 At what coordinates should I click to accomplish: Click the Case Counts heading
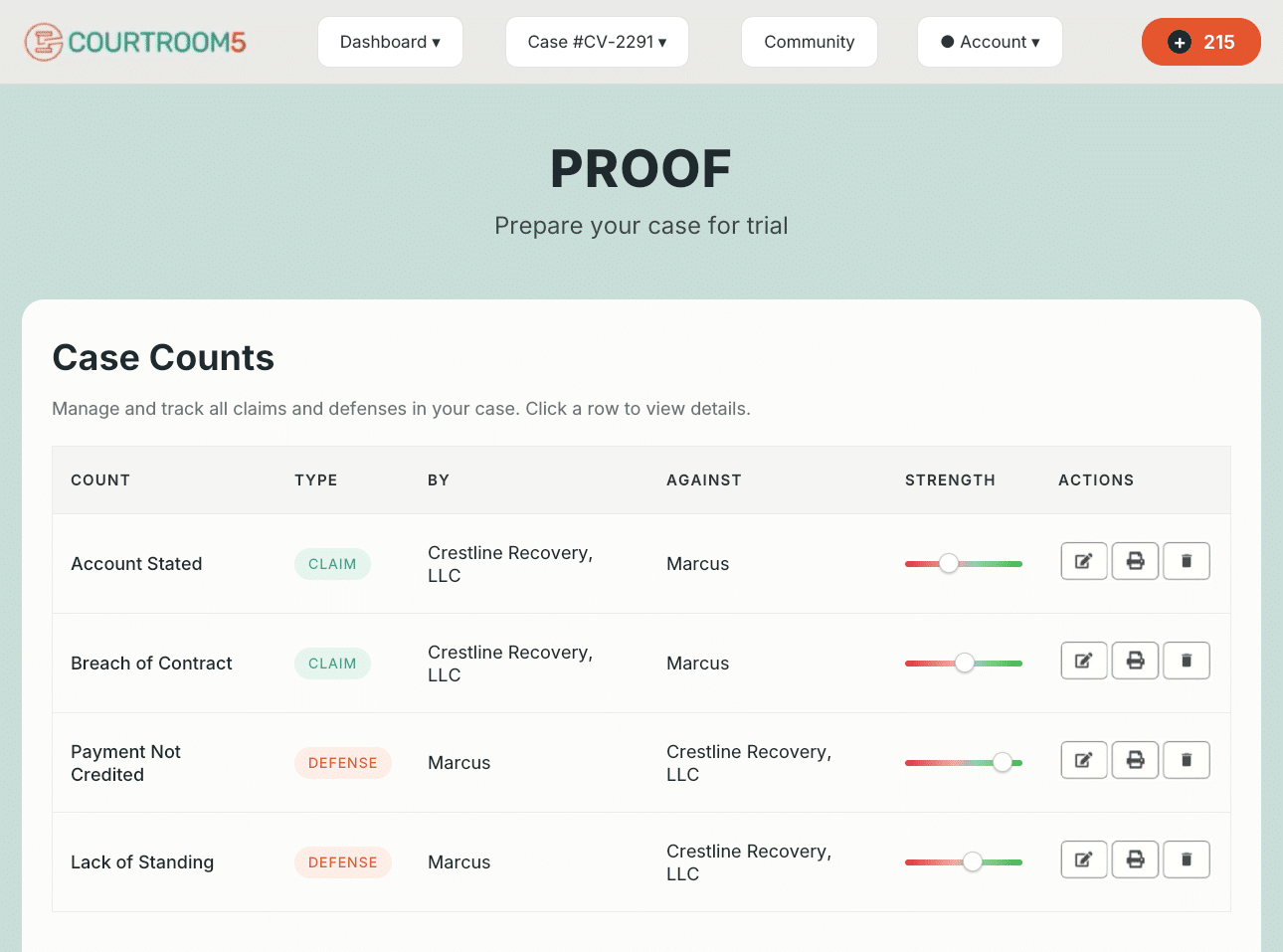163,358
